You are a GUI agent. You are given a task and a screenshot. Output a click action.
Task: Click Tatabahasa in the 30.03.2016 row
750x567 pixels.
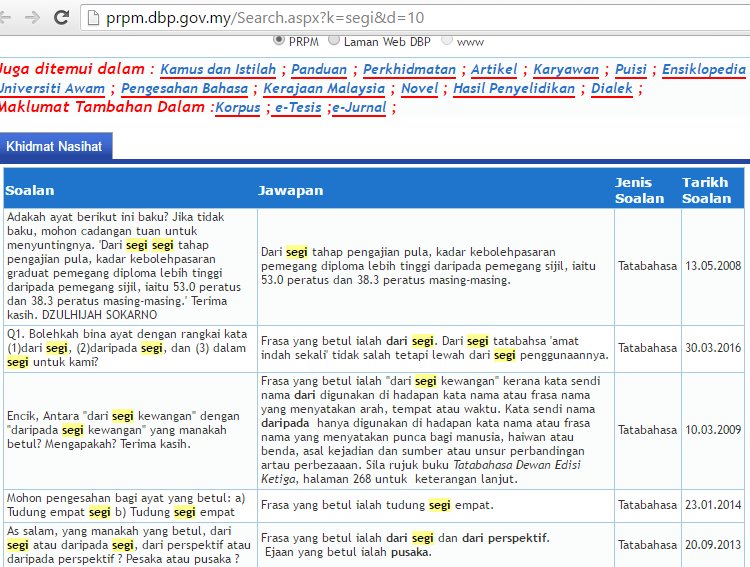(648, 348)
